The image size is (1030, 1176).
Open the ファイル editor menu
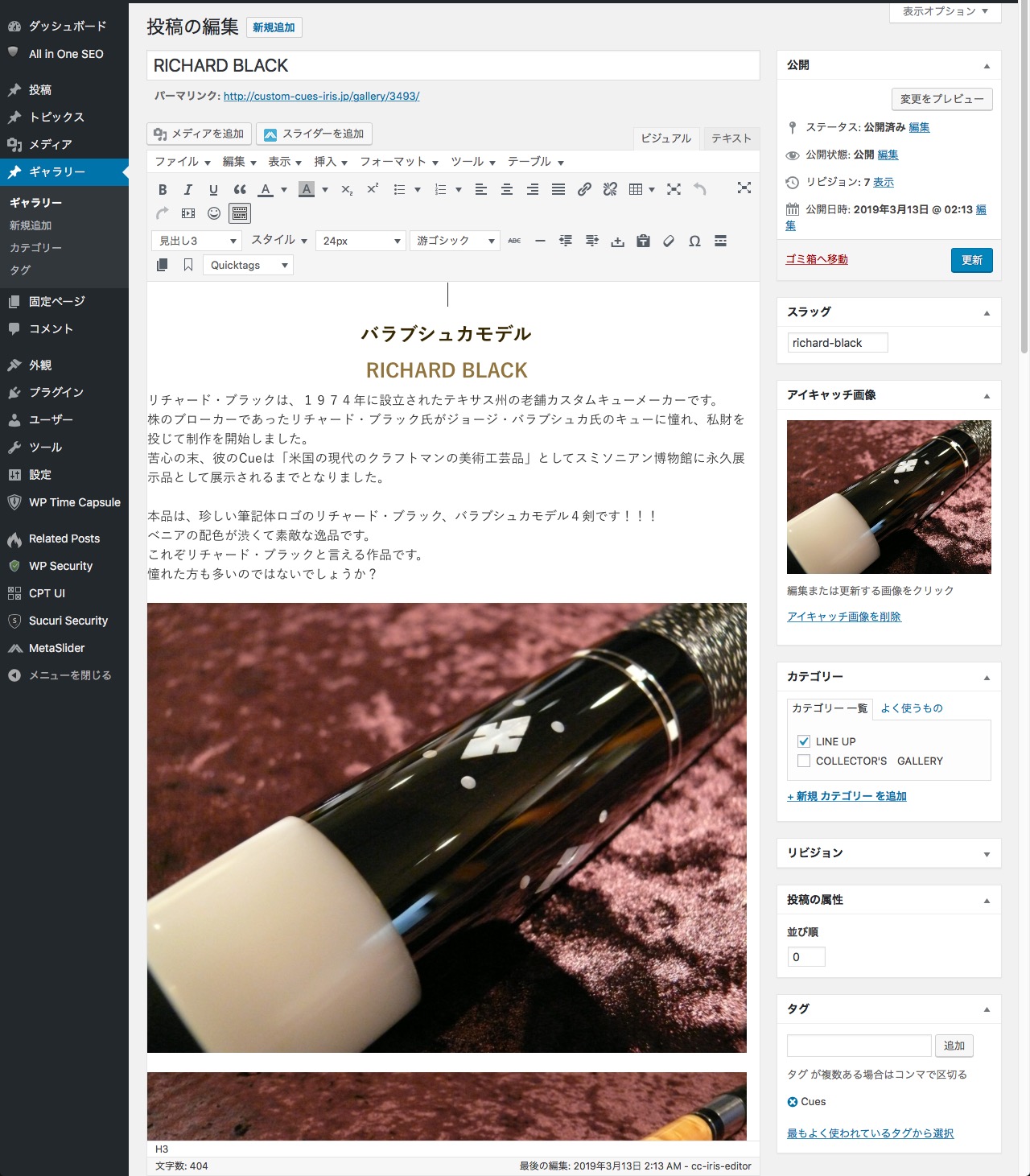tap(183, 162)
